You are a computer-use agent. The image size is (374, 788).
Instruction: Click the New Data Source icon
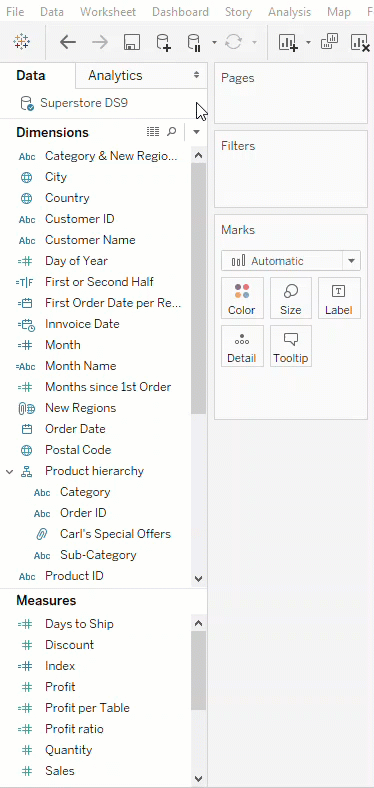pos(163,42)
